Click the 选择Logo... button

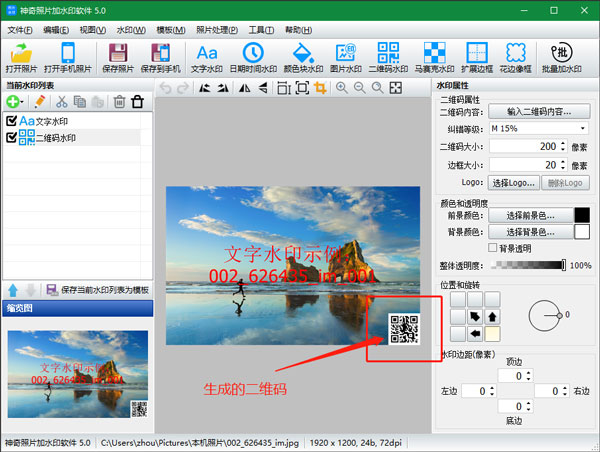515,182
